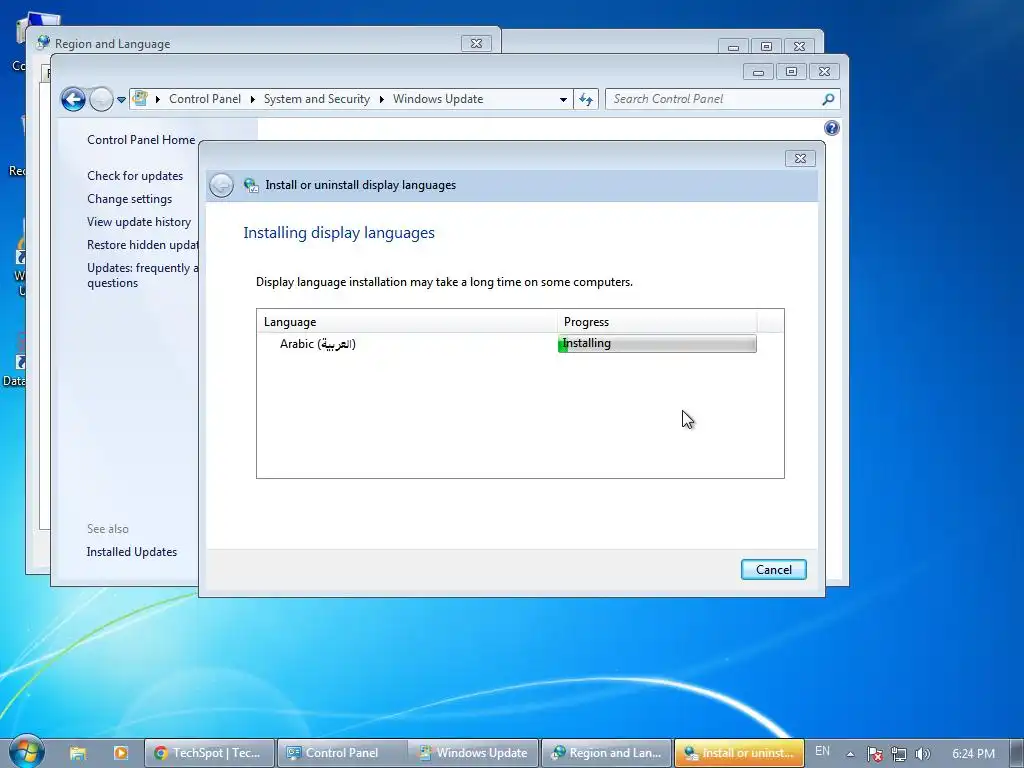This screenshot has width=1024, height=768.
Task: Click Show desktop strip at taskbar end
Action: 1017,753
